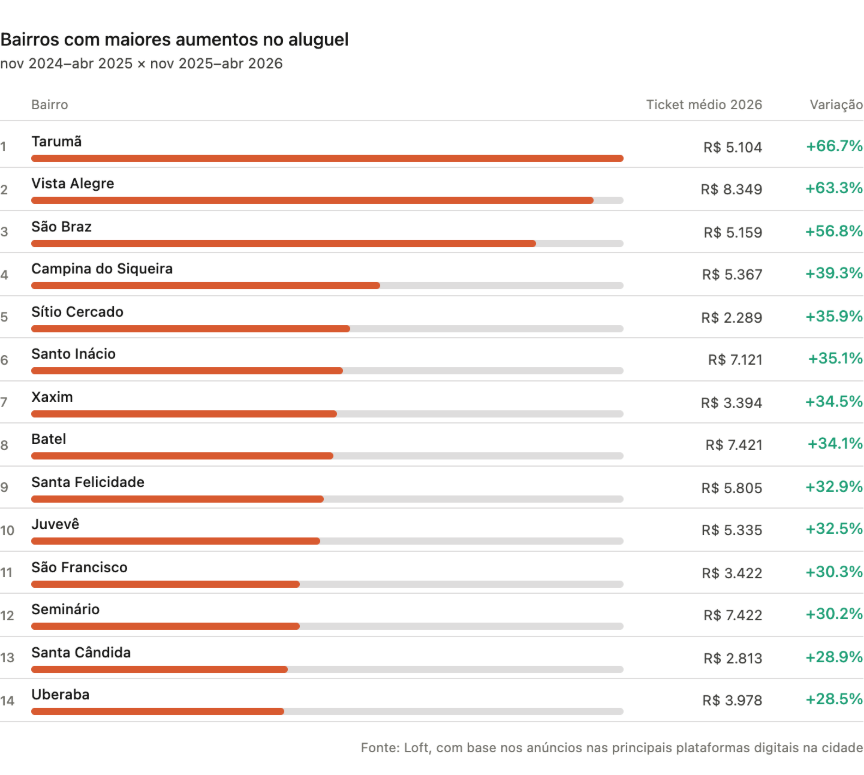Click the Variação column header

point(835,105)
